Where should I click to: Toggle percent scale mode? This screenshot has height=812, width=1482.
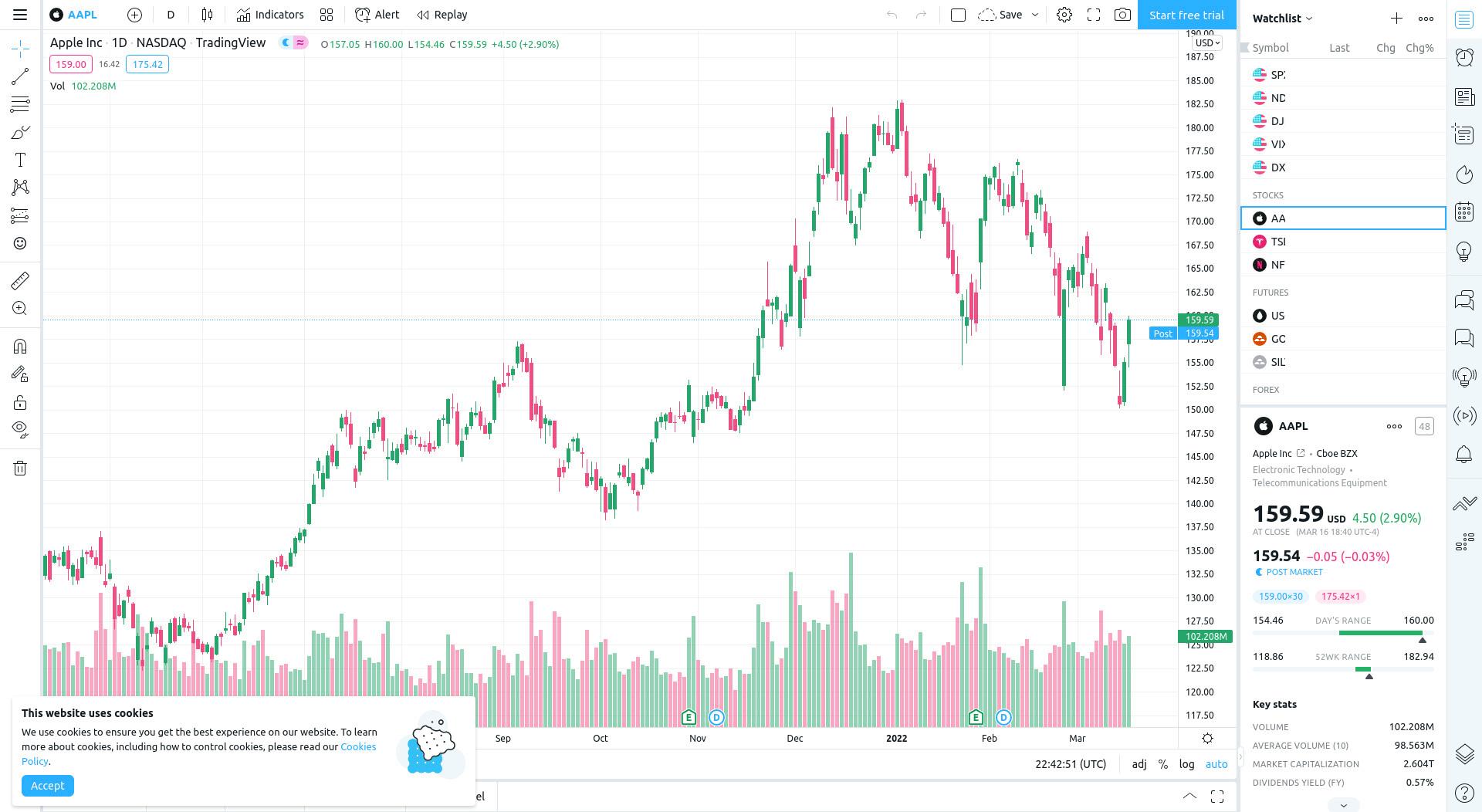(x=1163, y=764)
